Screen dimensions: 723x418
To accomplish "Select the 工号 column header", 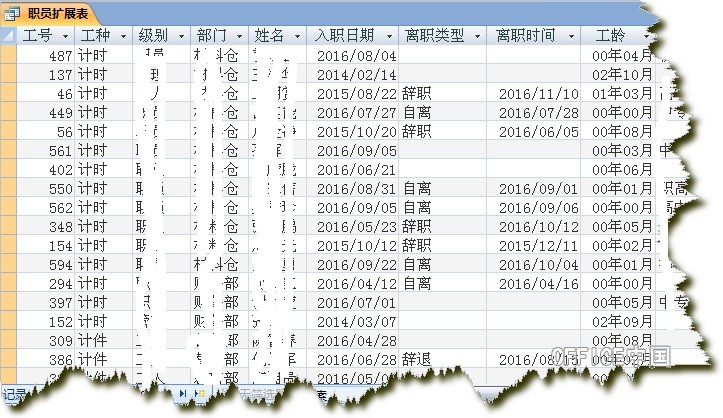I will coord(45,35).
